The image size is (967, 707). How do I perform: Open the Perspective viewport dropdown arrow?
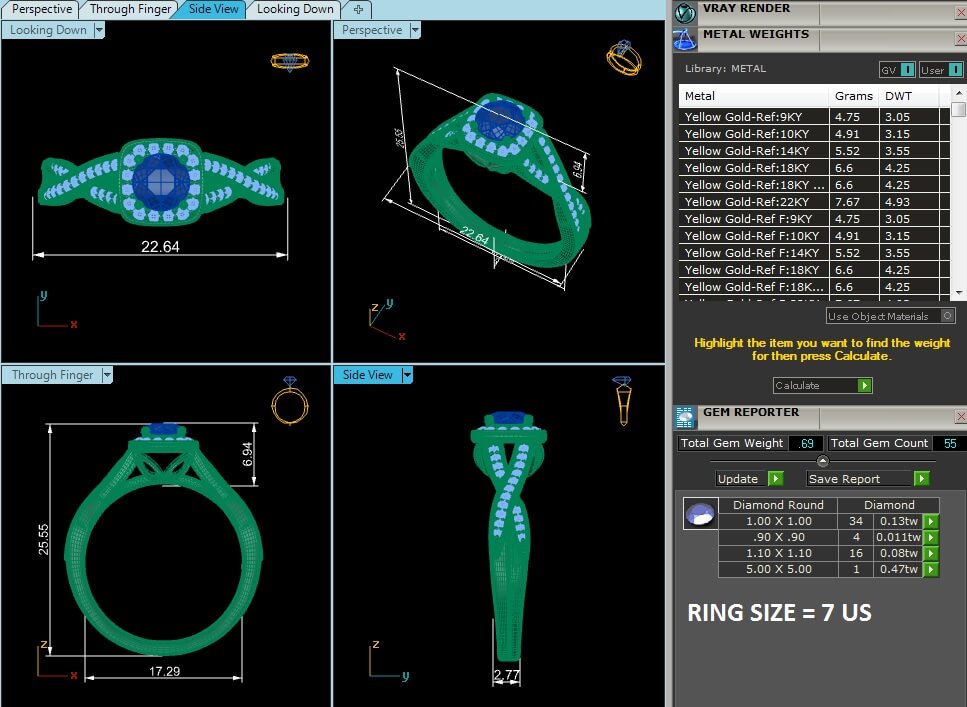point(415,30)
